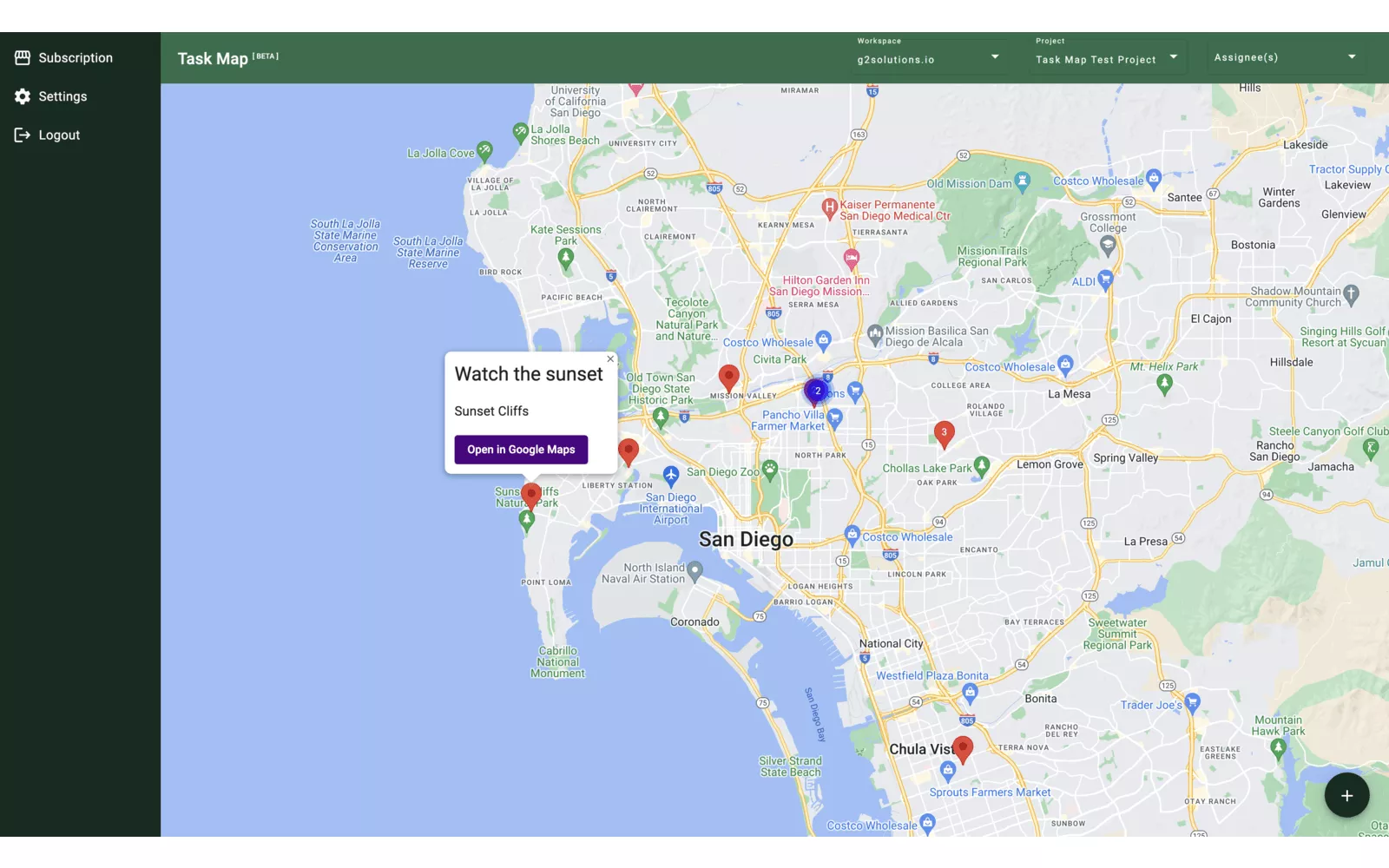
Task: Click the red task pin labeled 3
Action: click(x=944, y=432)
